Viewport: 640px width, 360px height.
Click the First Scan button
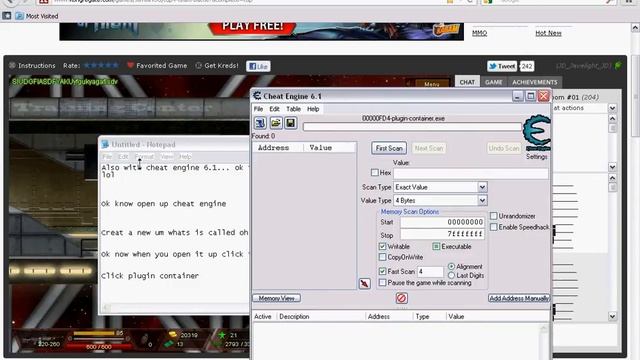tap(389, 148)
